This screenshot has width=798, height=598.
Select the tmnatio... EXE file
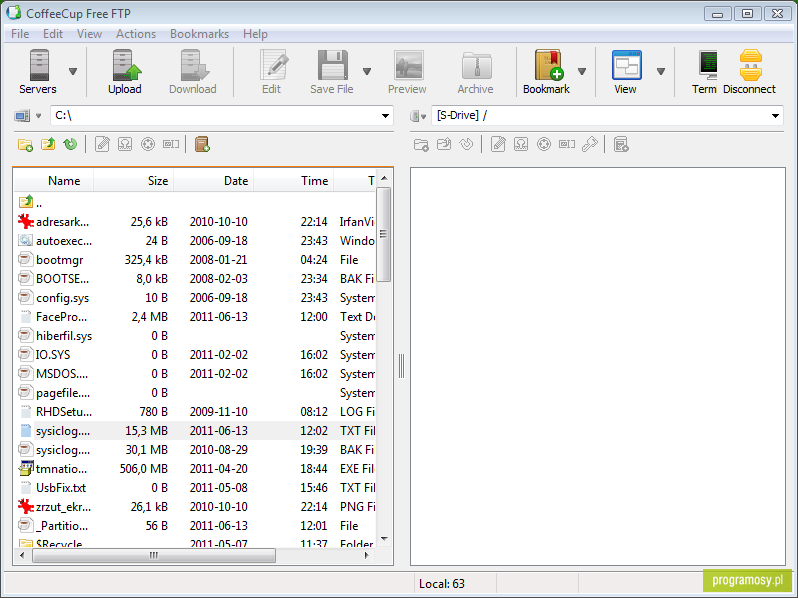(x=195, y=469)
